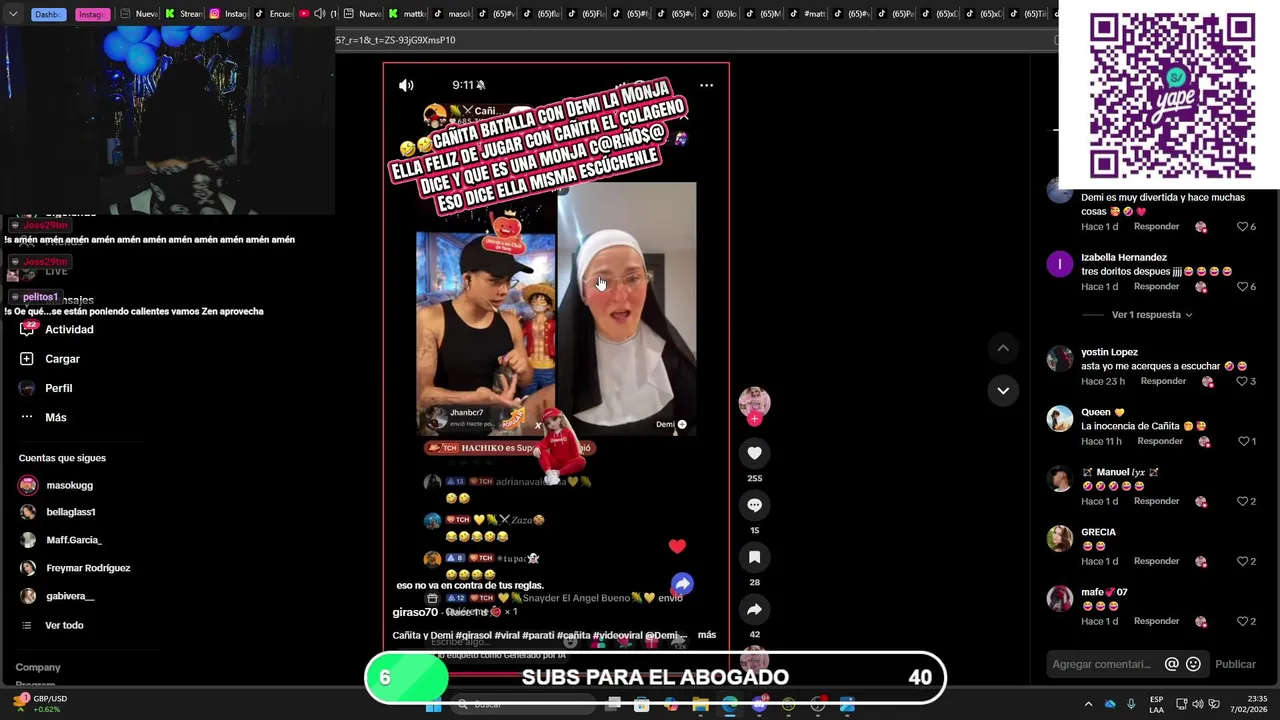Viewport: 1280px width, 720px height.
Task: Play or pause the Cañita and Demi video
Action: pyautogui.click(x=556, y=309)
